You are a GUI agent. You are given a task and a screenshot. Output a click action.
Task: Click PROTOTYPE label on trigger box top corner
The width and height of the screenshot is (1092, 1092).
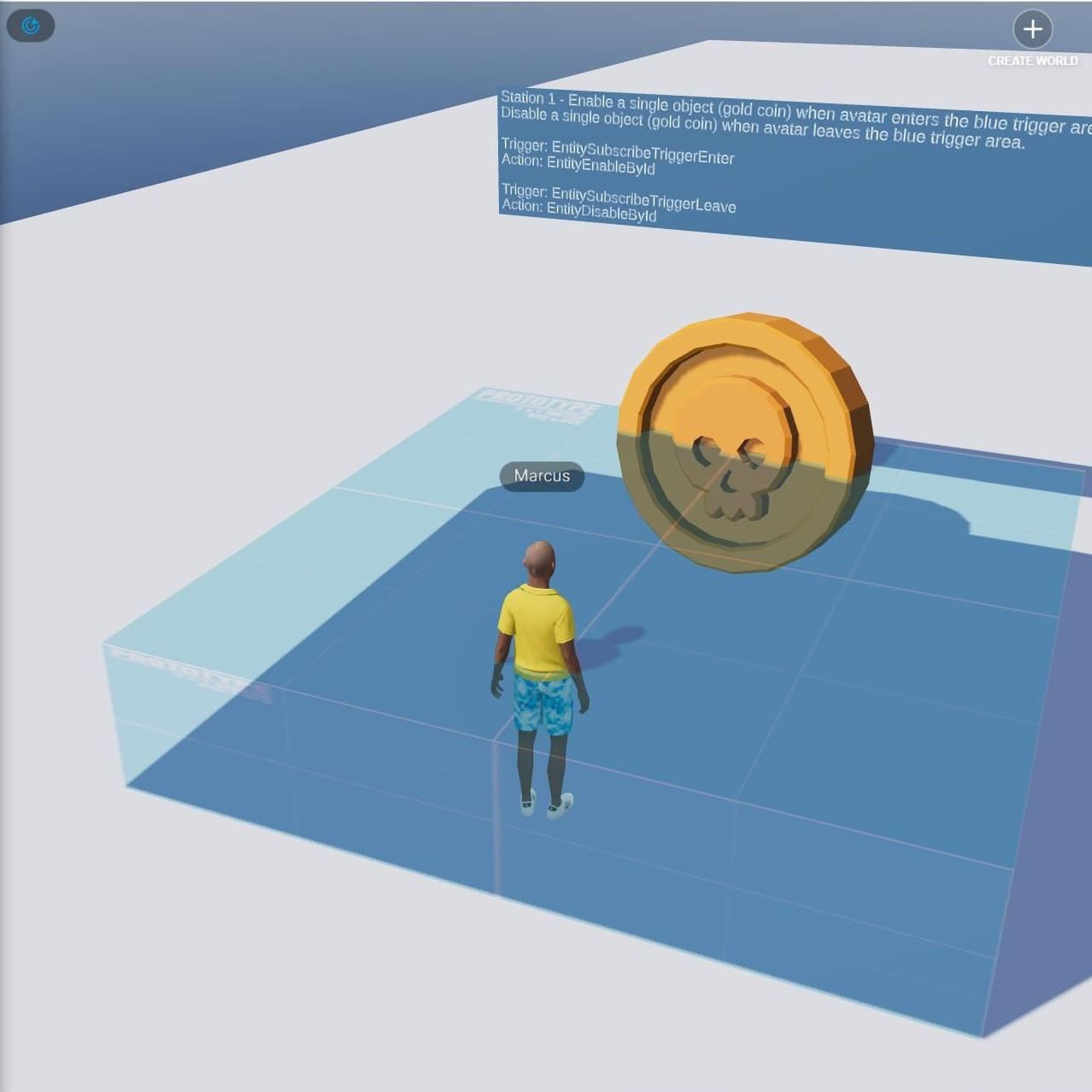tap(538, 403)
